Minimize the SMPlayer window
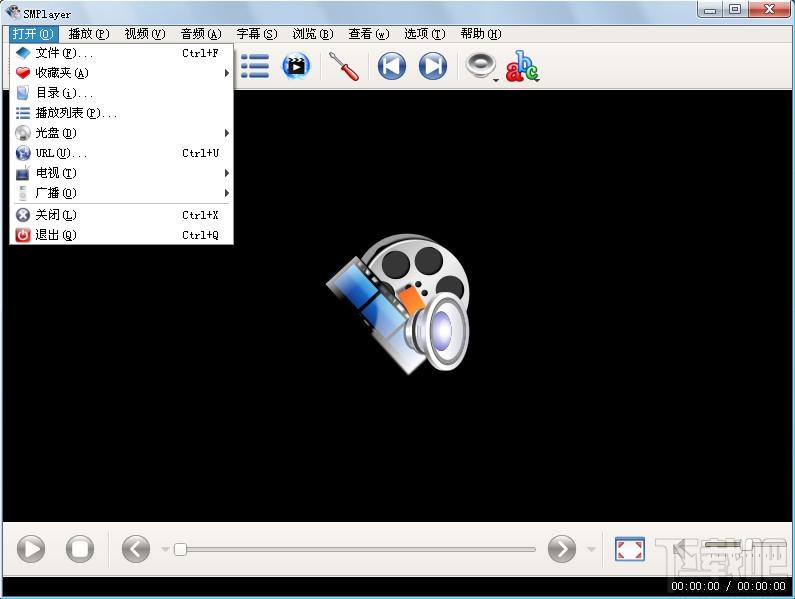Screen dimensions: 795x599 coord(710,10)
